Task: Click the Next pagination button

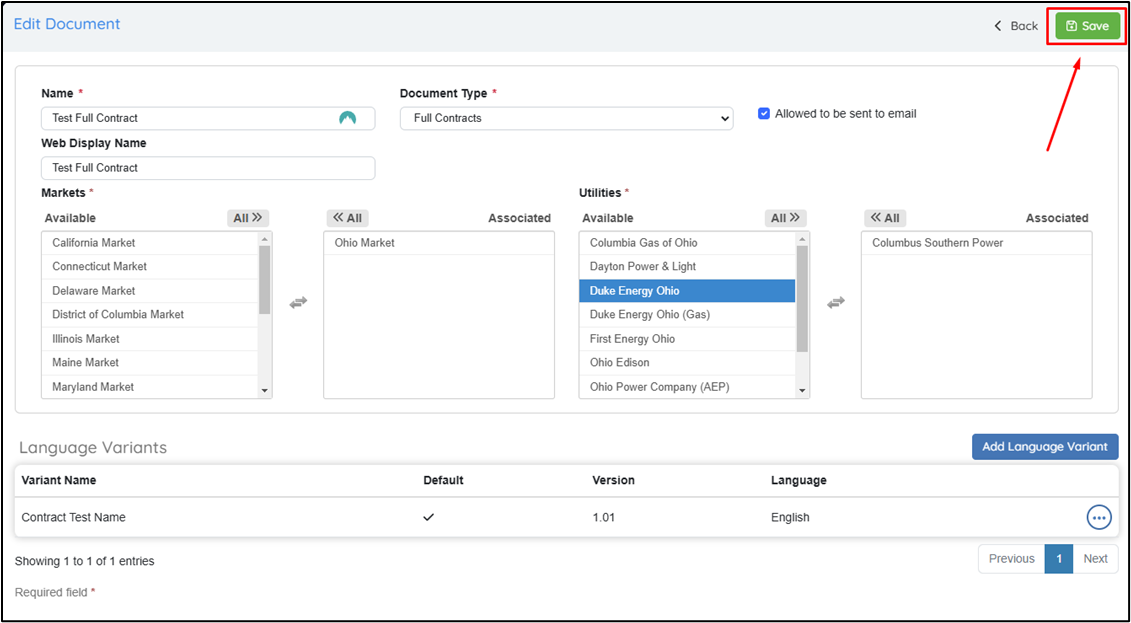Action: (x=1095, y=559)
